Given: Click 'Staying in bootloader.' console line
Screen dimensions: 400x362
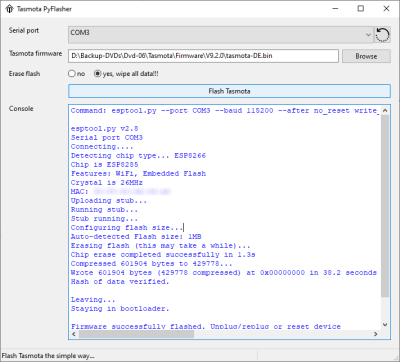Looking at the screenshot, I should (120, 309).
